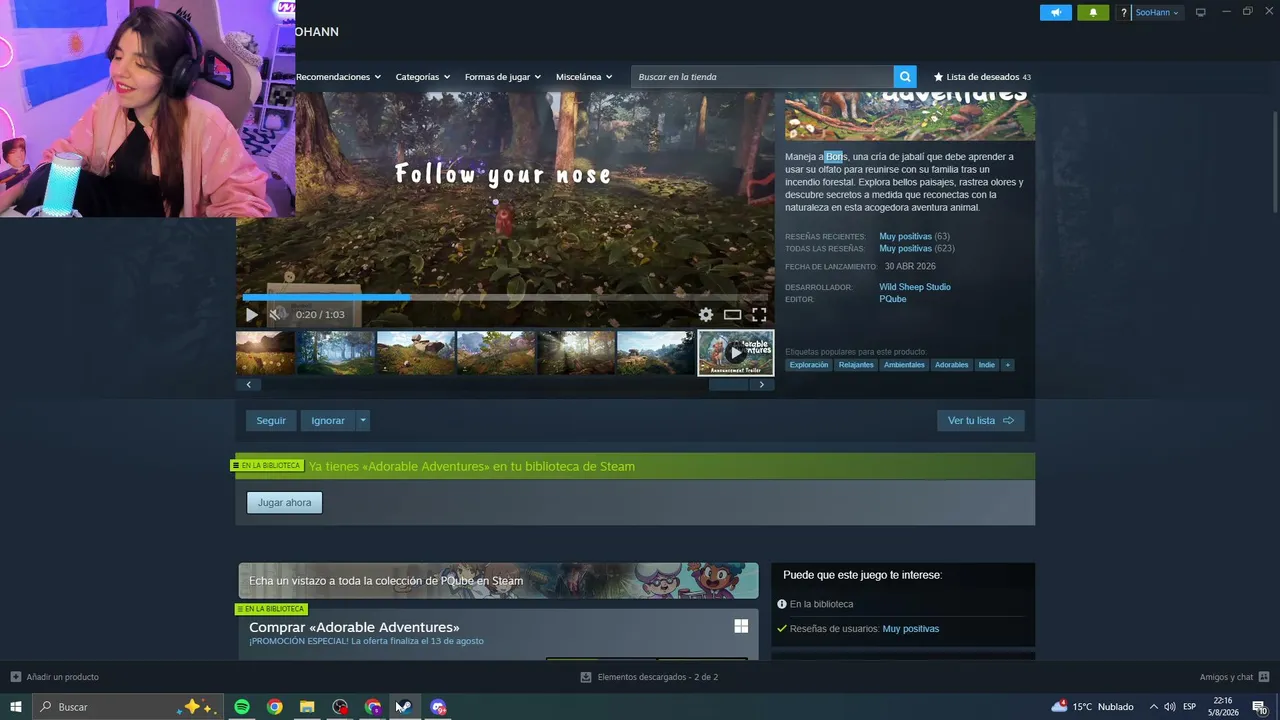This screenshot has width=1280, height=720.
Task: Open the Wild Sheep Studio developer link
Action: pos(915,287)
